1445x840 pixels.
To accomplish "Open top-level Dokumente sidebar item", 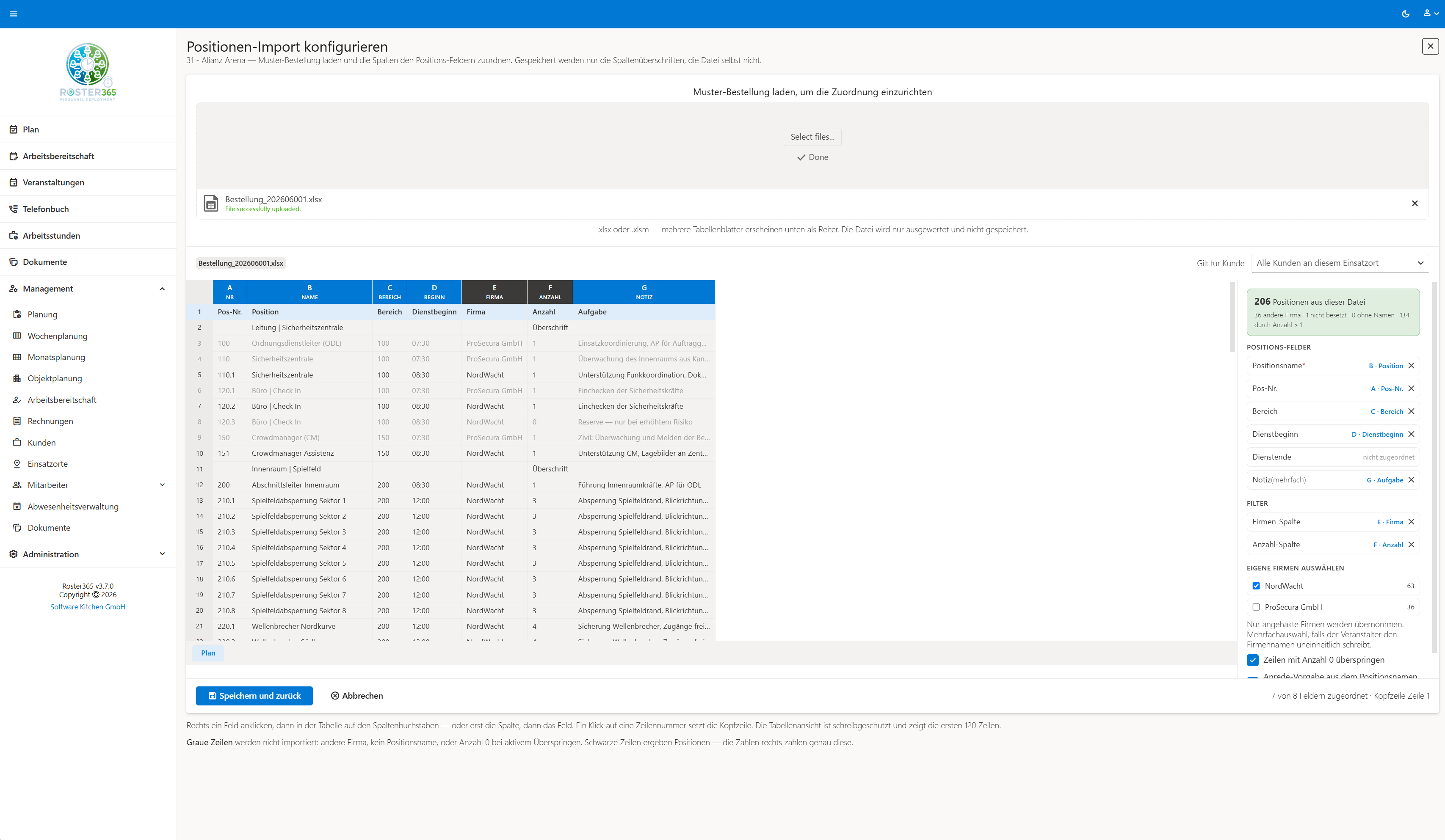I will (88, 262).
